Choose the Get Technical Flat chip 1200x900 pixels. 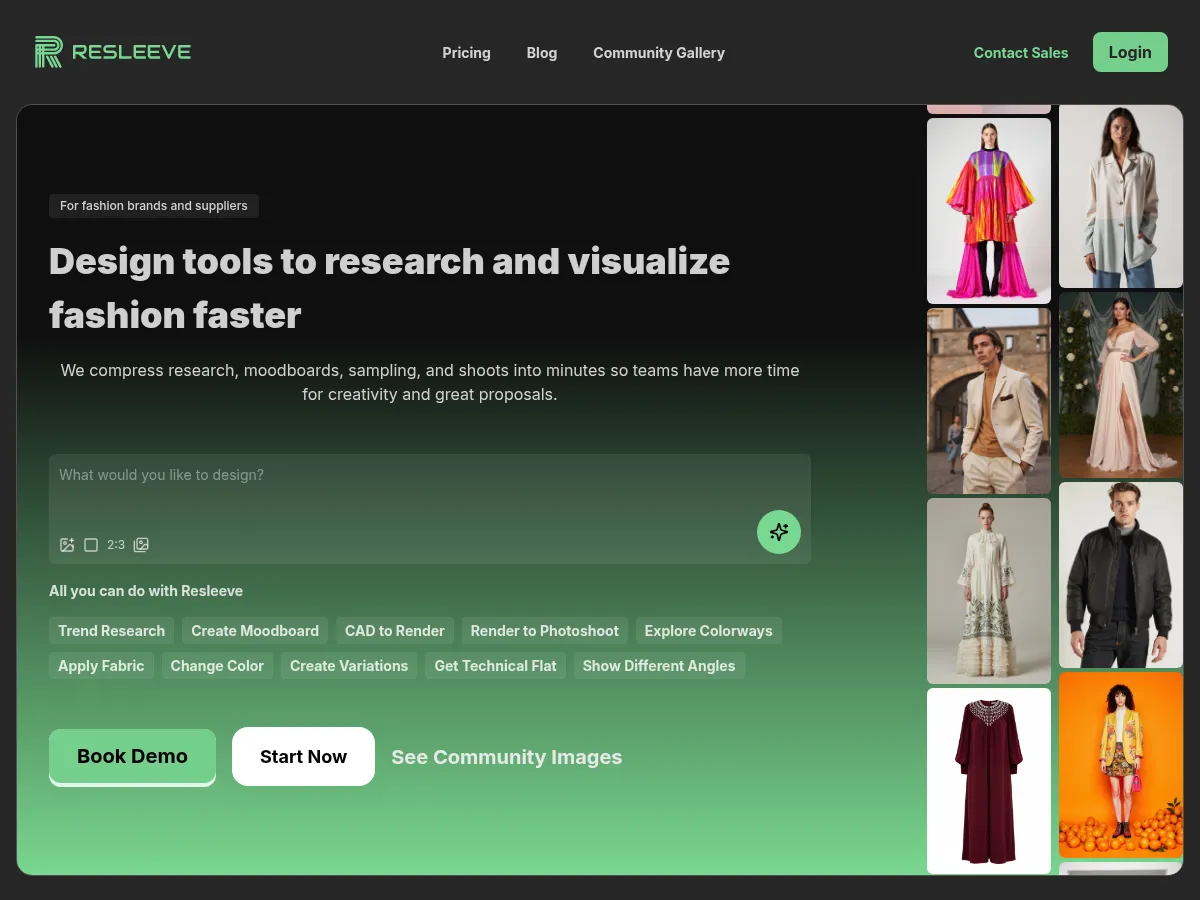tap(495, 666)
